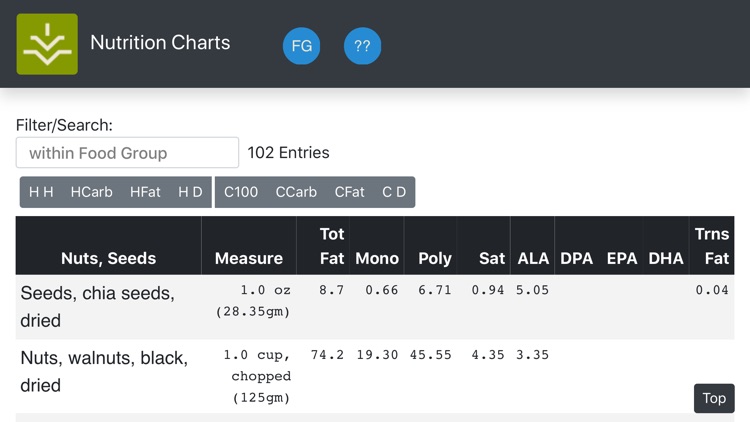The image size is (750, 422).
Task: Click the Seeds, chia seeds, dried row name
Action: (98, 307)
